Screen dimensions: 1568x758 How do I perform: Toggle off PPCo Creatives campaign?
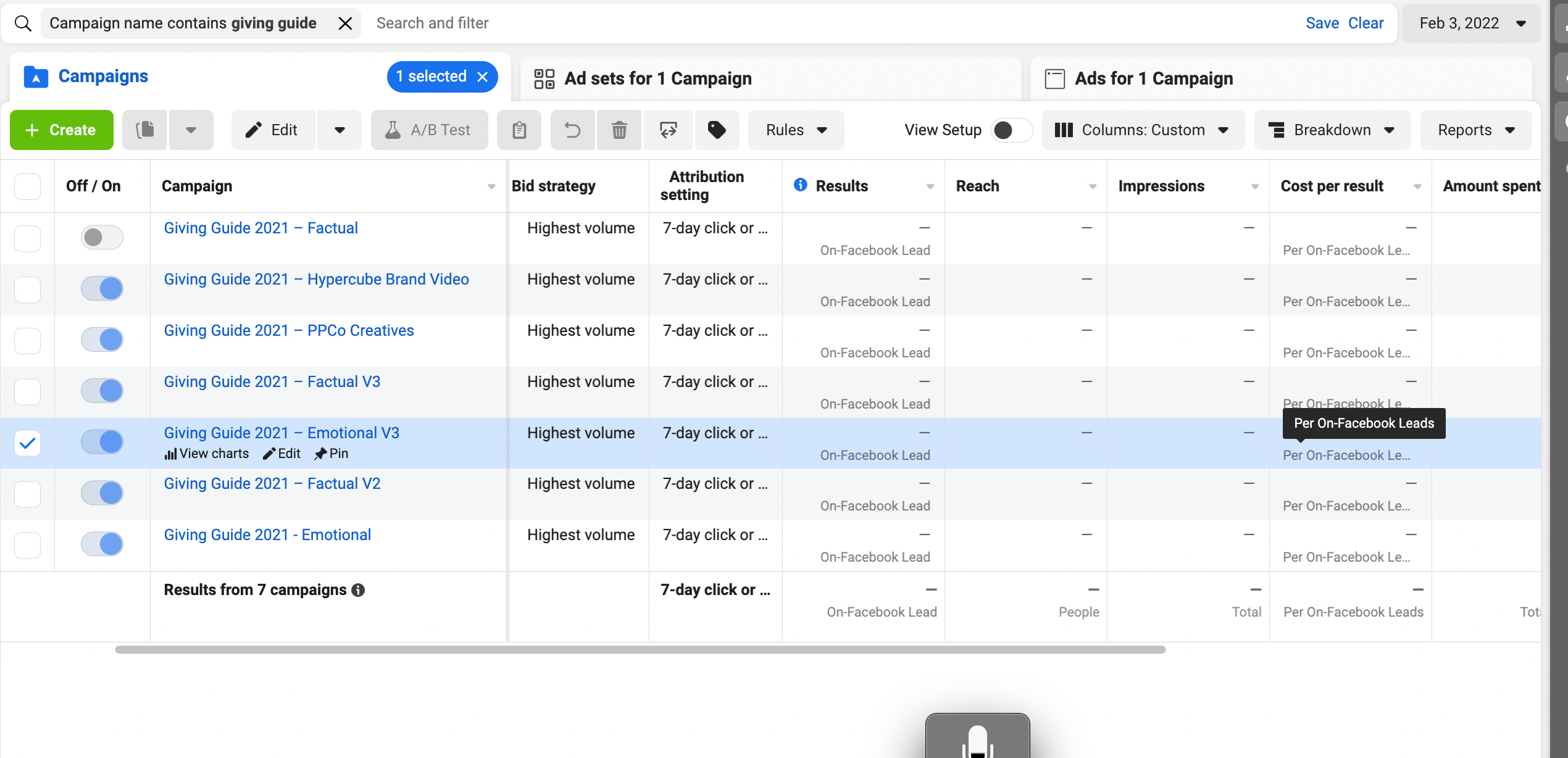click(102, 340)
